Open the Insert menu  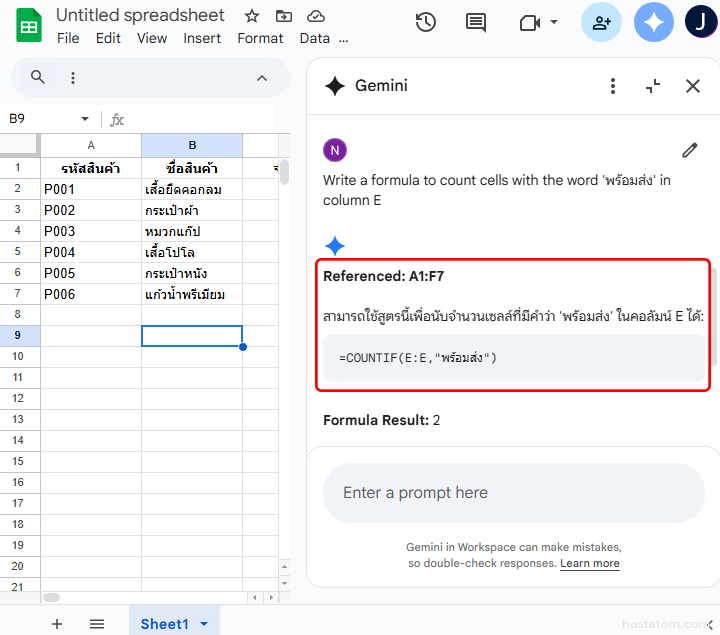(202, 38)
